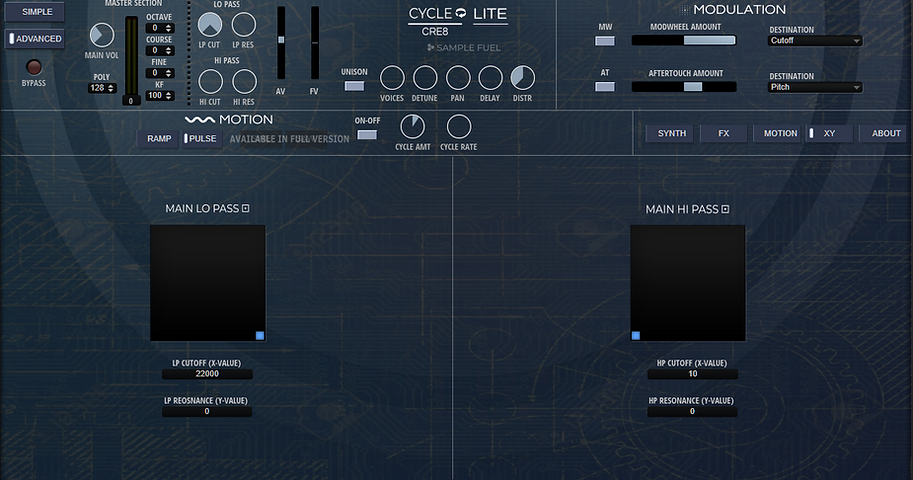Select the PULSE motion button

click(201, 139)
